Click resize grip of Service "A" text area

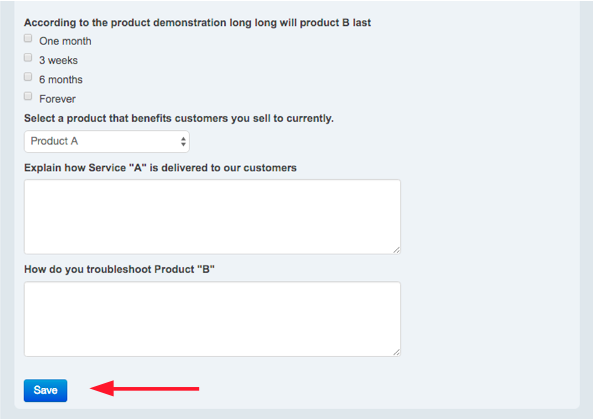click(396, 250)
